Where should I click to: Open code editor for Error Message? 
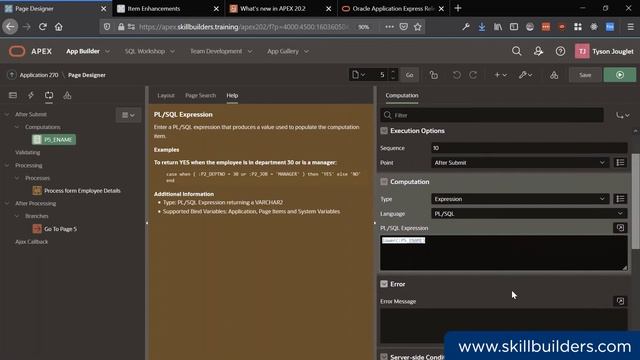point(620,301)
